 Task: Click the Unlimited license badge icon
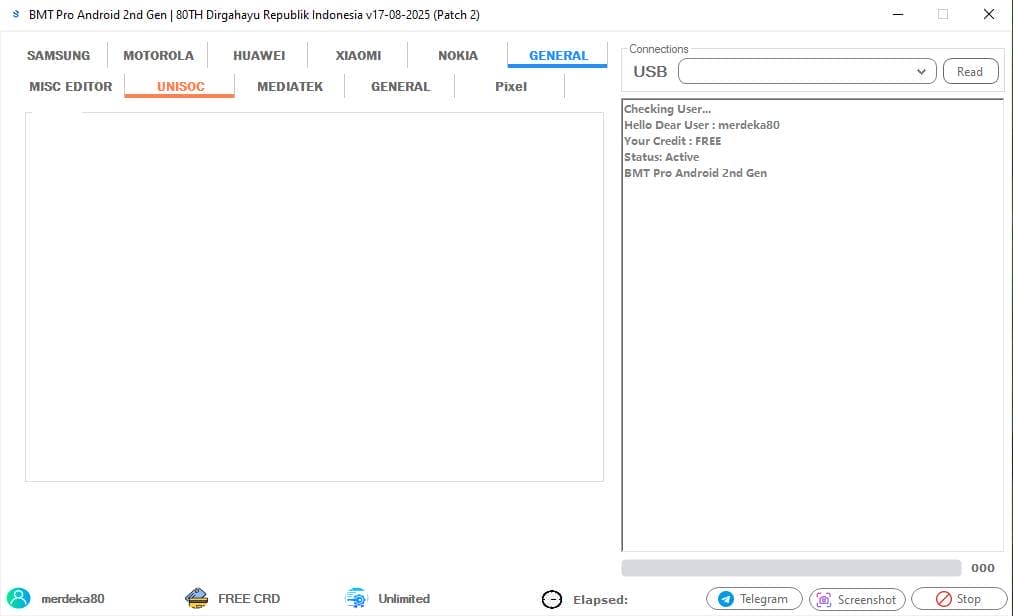[355, 598]
